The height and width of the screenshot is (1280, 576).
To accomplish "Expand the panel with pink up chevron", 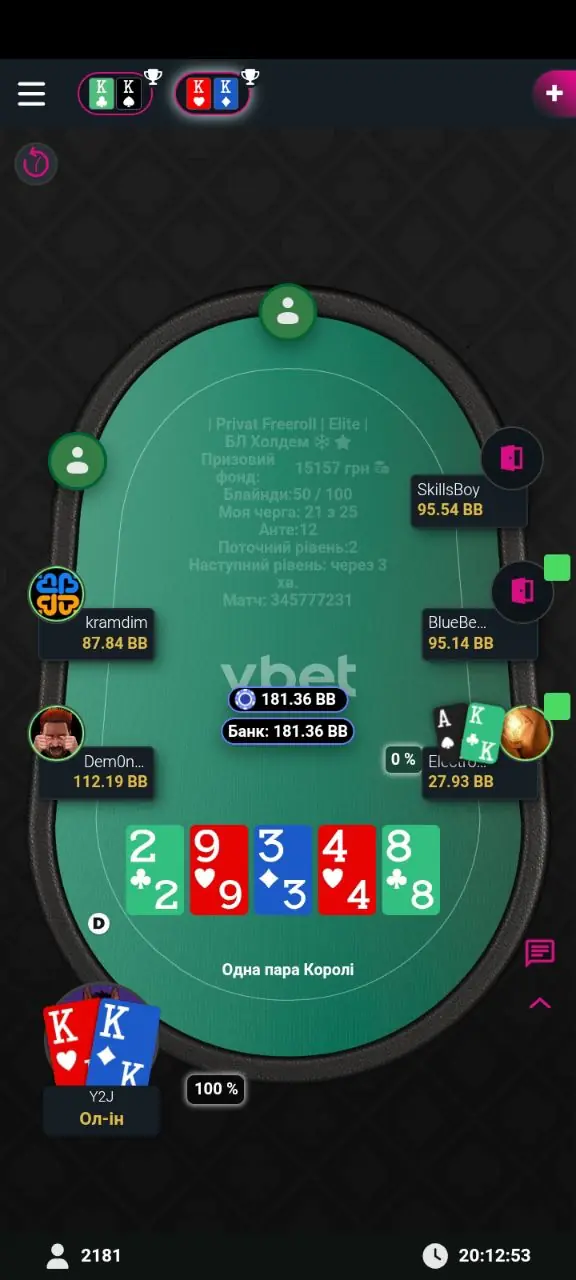I will pos(540,1003).
